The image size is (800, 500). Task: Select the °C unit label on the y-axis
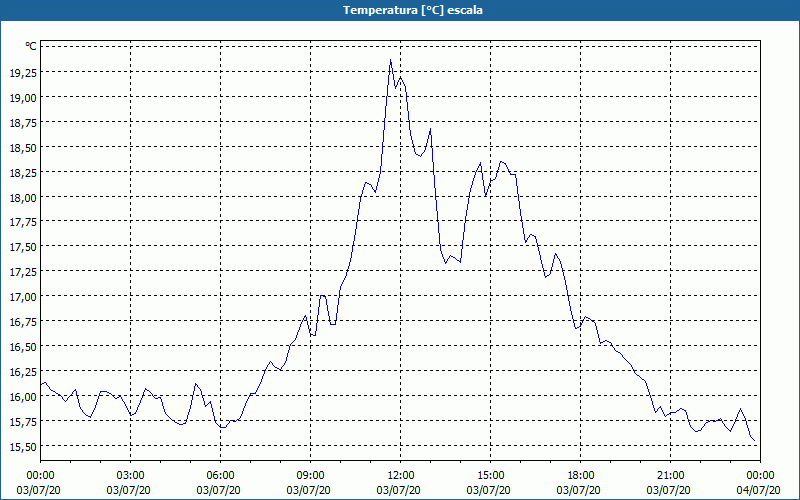pyautogui.click(x=31, y=46)
